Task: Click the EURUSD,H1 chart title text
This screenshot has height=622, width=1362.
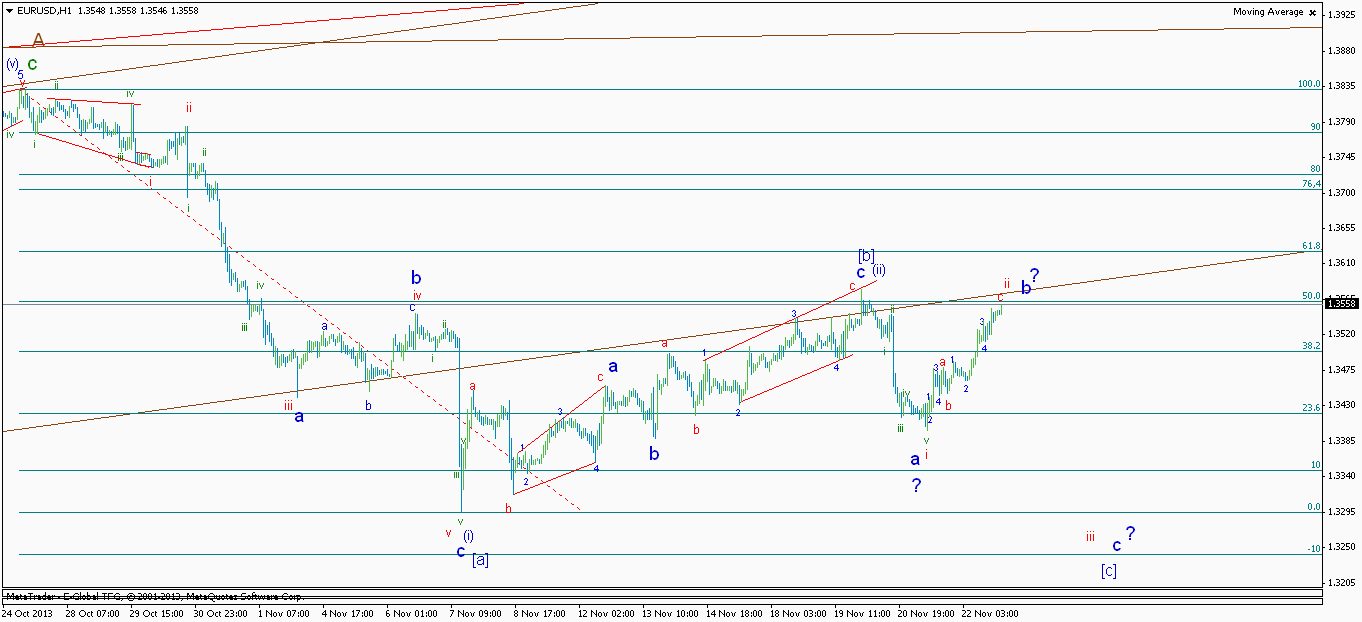Action: [46, 11]
